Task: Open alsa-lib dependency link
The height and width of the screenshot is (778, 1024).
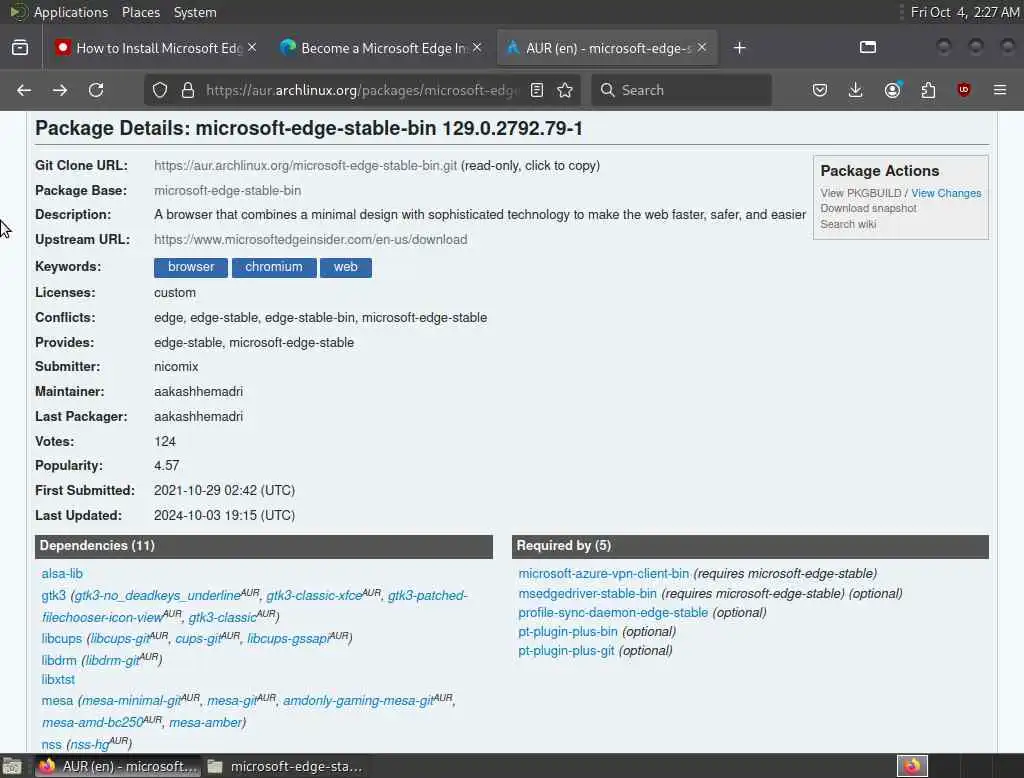Action: pos(62,574)
